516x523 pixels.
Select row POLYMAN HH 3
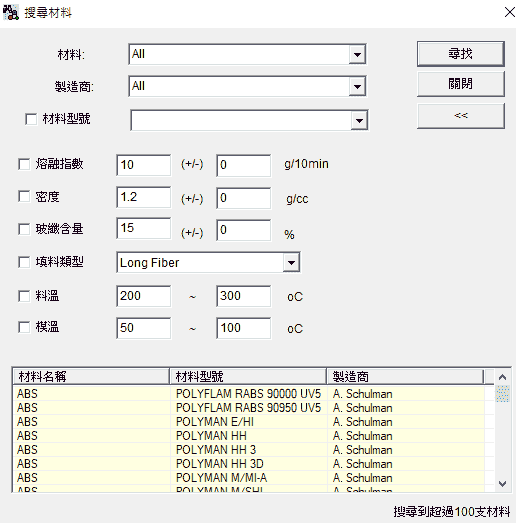click(x=248, y=450)
